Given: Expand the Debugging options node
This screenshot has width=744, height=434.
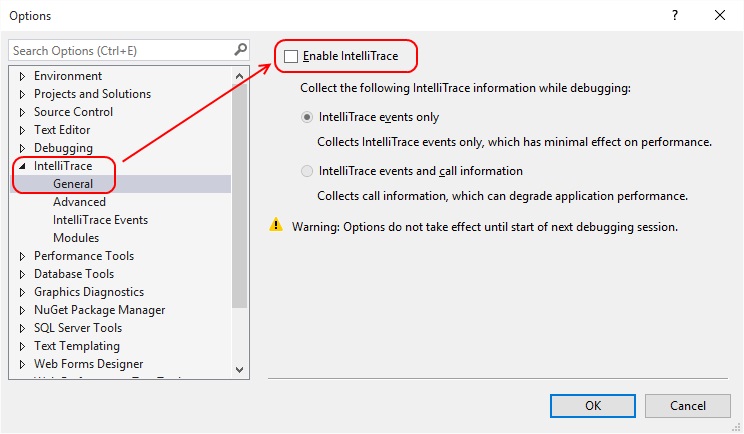Looking at the screenshot, I should [x=23, y=148].
